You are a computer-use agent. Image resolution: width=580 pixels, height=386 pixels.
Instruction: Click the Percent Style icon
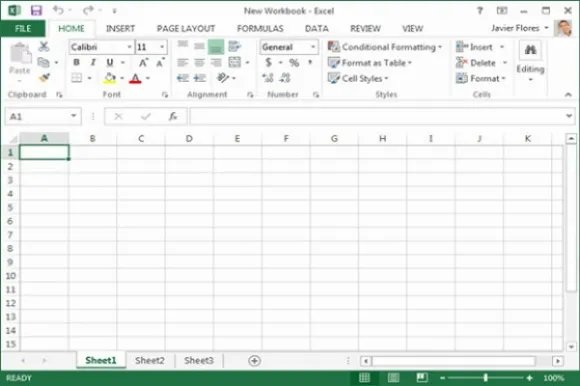(294, 62)
